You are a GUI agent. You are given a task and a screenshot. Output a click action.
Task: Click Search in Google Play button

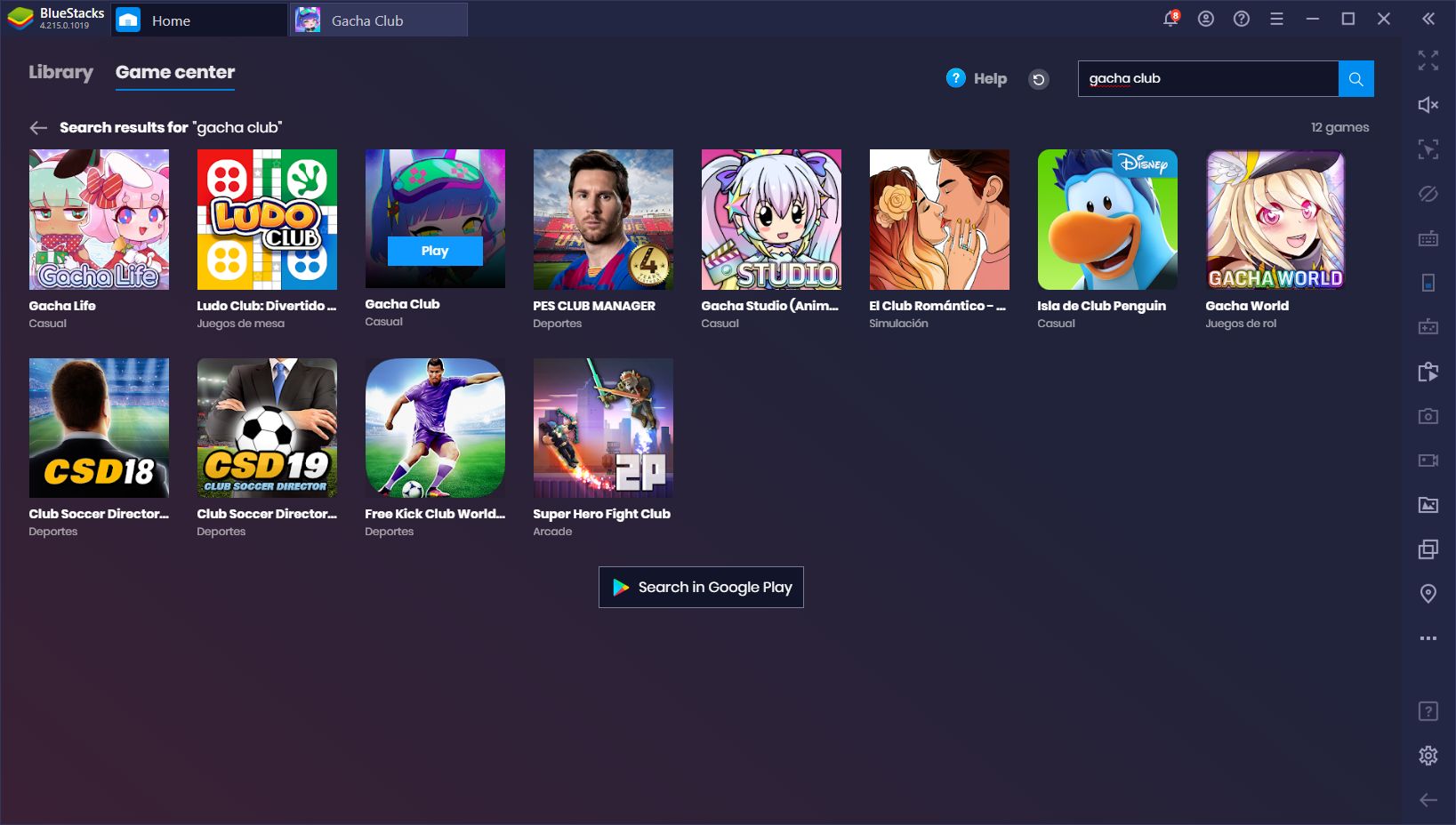pyautogui.click(x=701, y=587)
